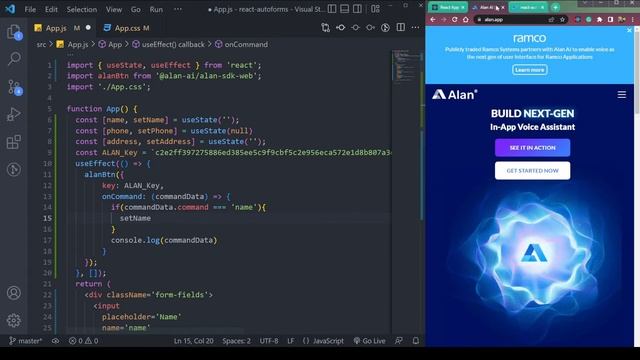This screenshot has height=360, width=640.
Task: Click the UTF-8 encoding status entry
Action: [269, 341]
